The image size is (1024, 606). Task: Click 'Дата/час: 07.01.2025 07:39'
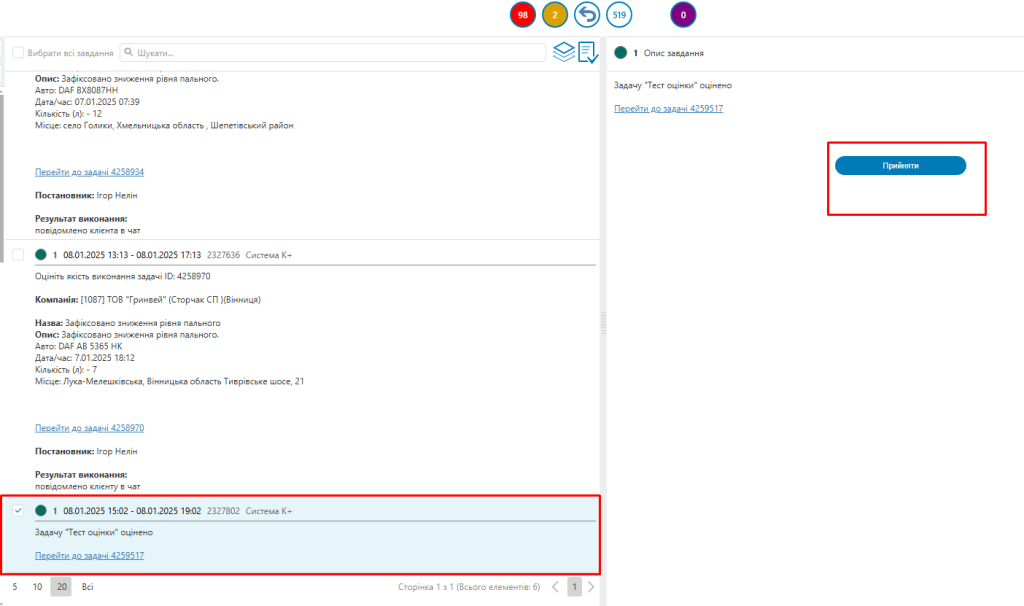(x=87, y=102)
